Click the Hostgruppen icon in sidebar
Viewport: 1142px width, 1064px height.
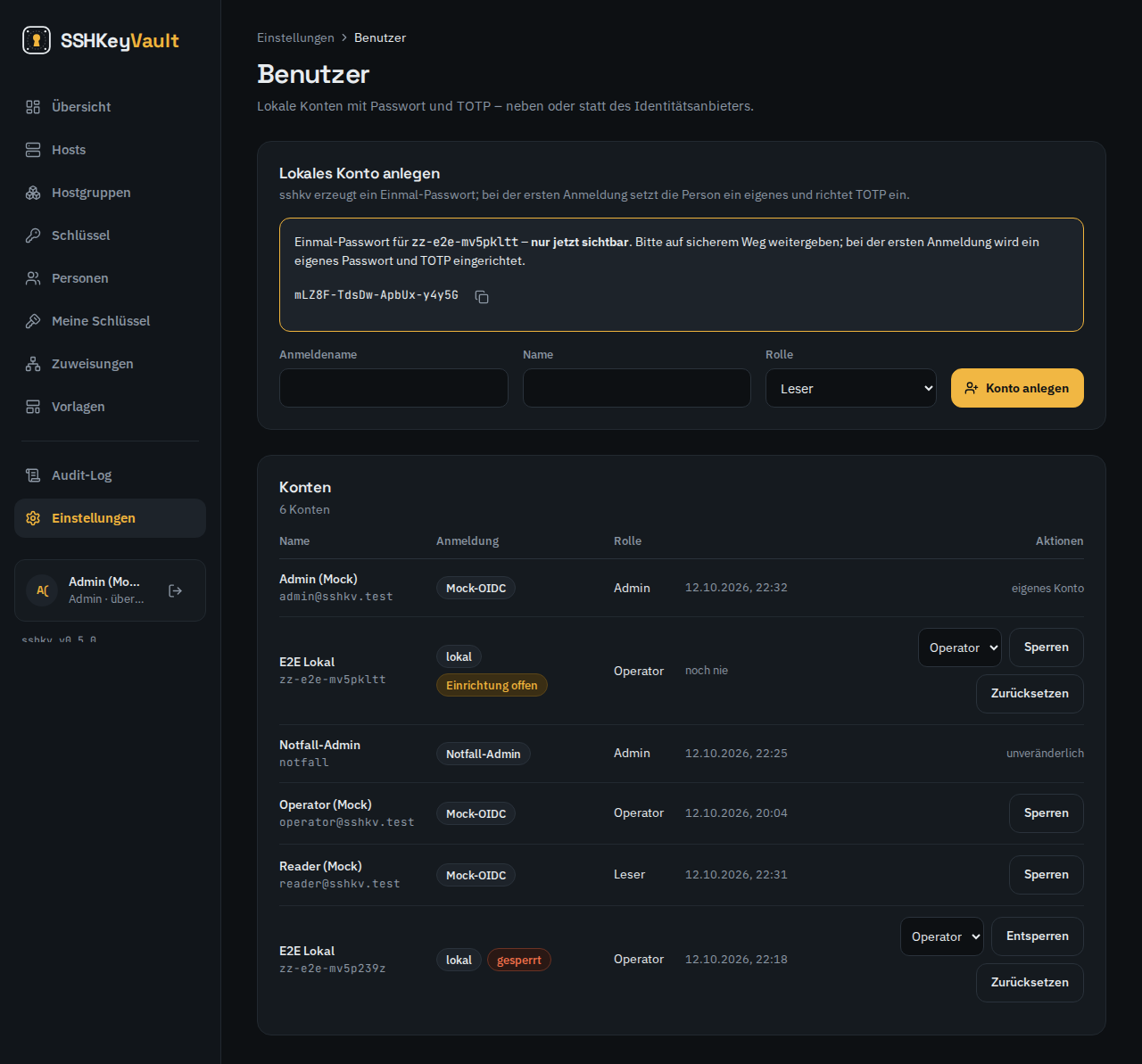tap(33, 193)
